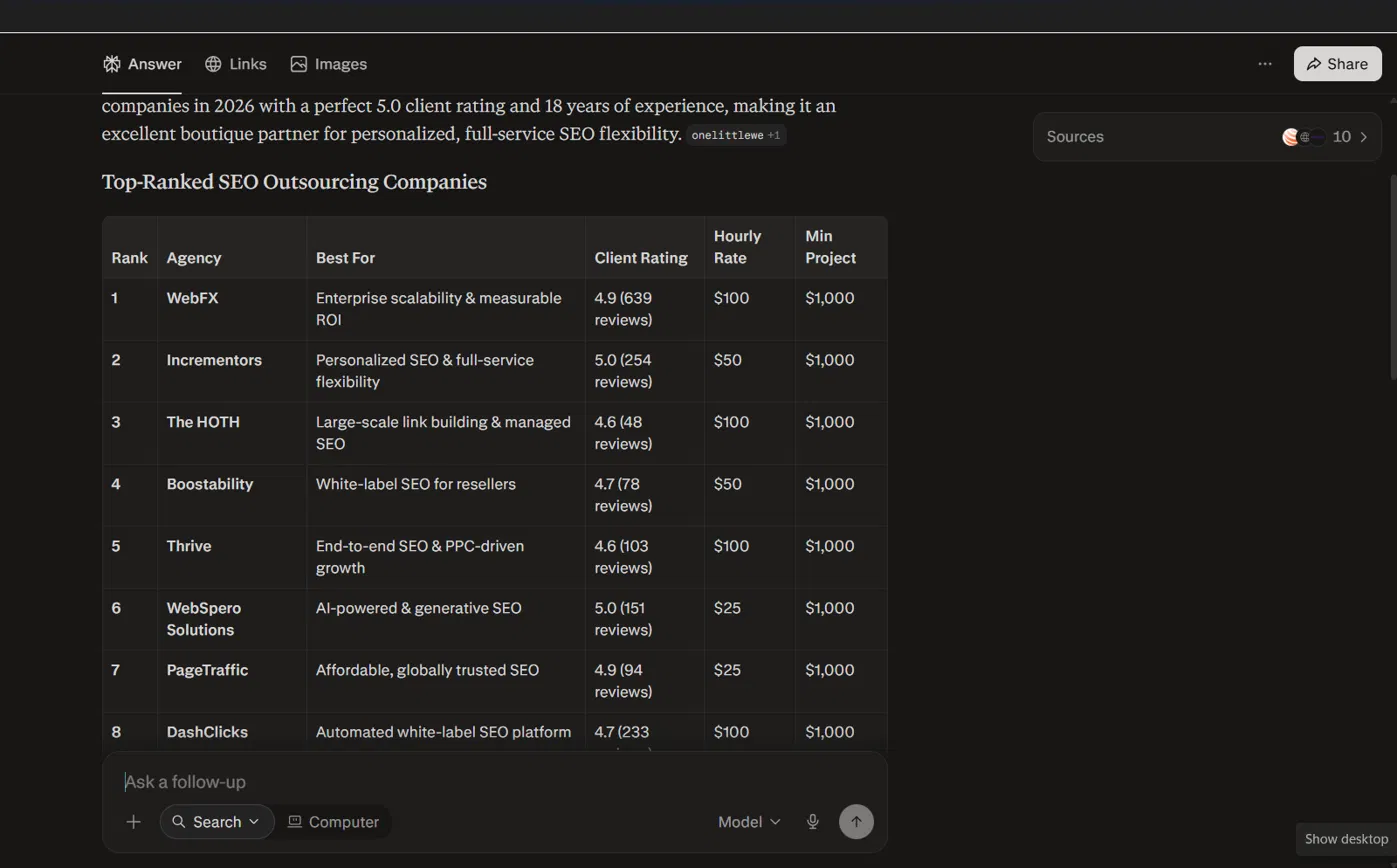Click the Show desktop button
This screenshot has height=868, width=1397.
point(1346,839)
